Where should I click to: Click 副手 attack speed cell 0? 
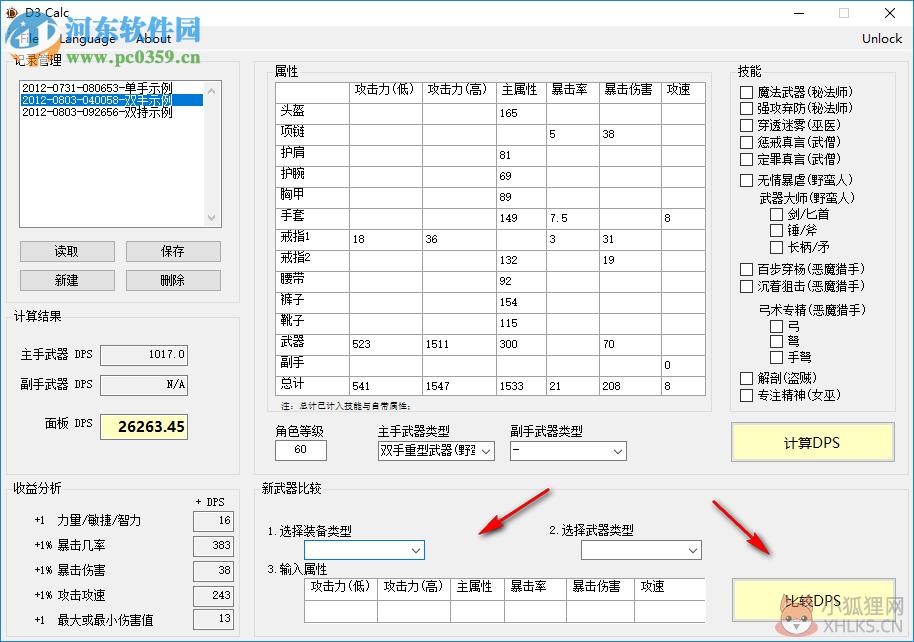[x=683, y=365]
